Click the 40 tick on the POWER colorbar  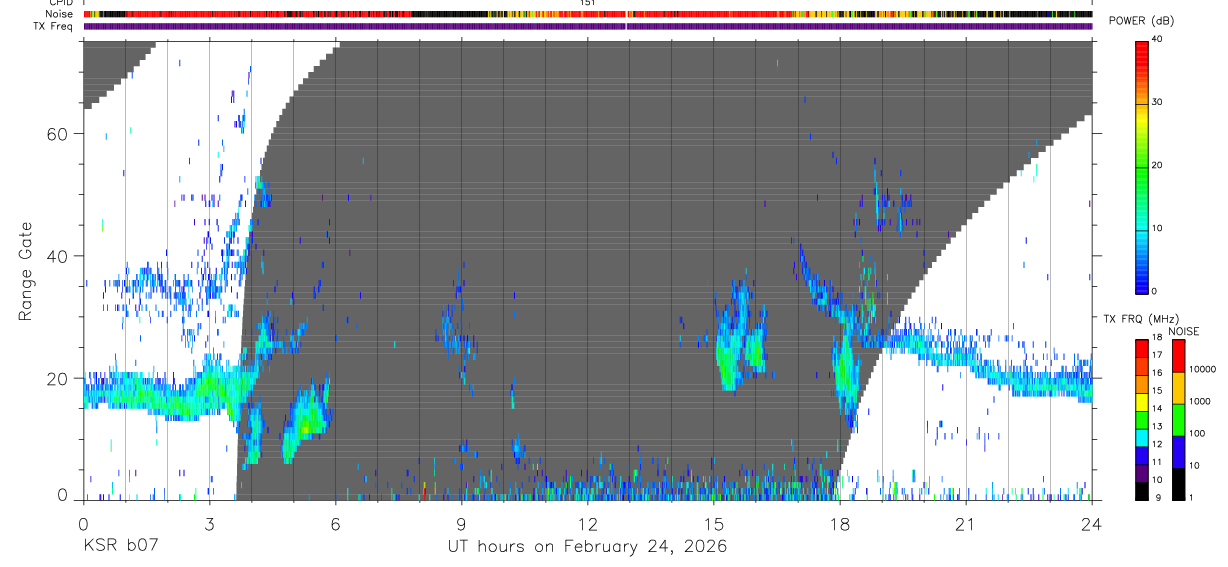(1159, 40)
